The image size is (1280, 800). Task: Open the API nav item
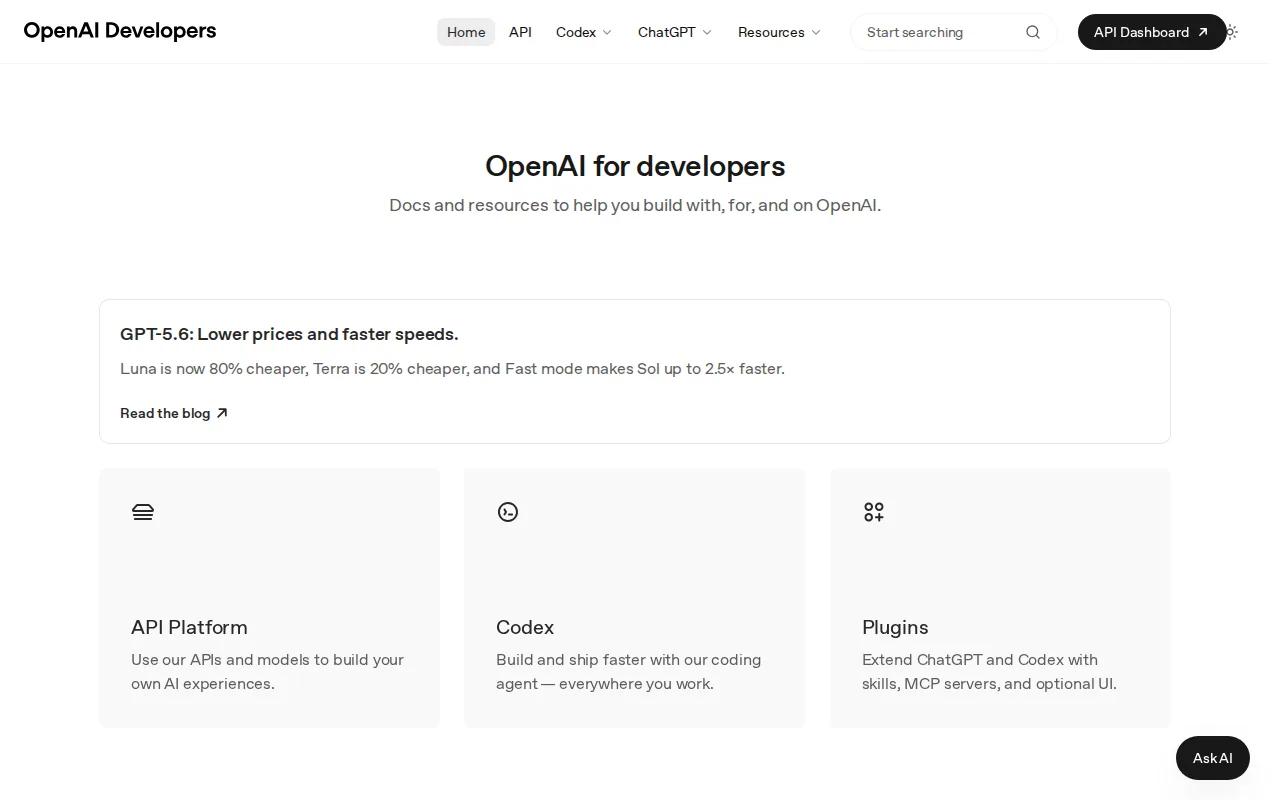[520, 32]
